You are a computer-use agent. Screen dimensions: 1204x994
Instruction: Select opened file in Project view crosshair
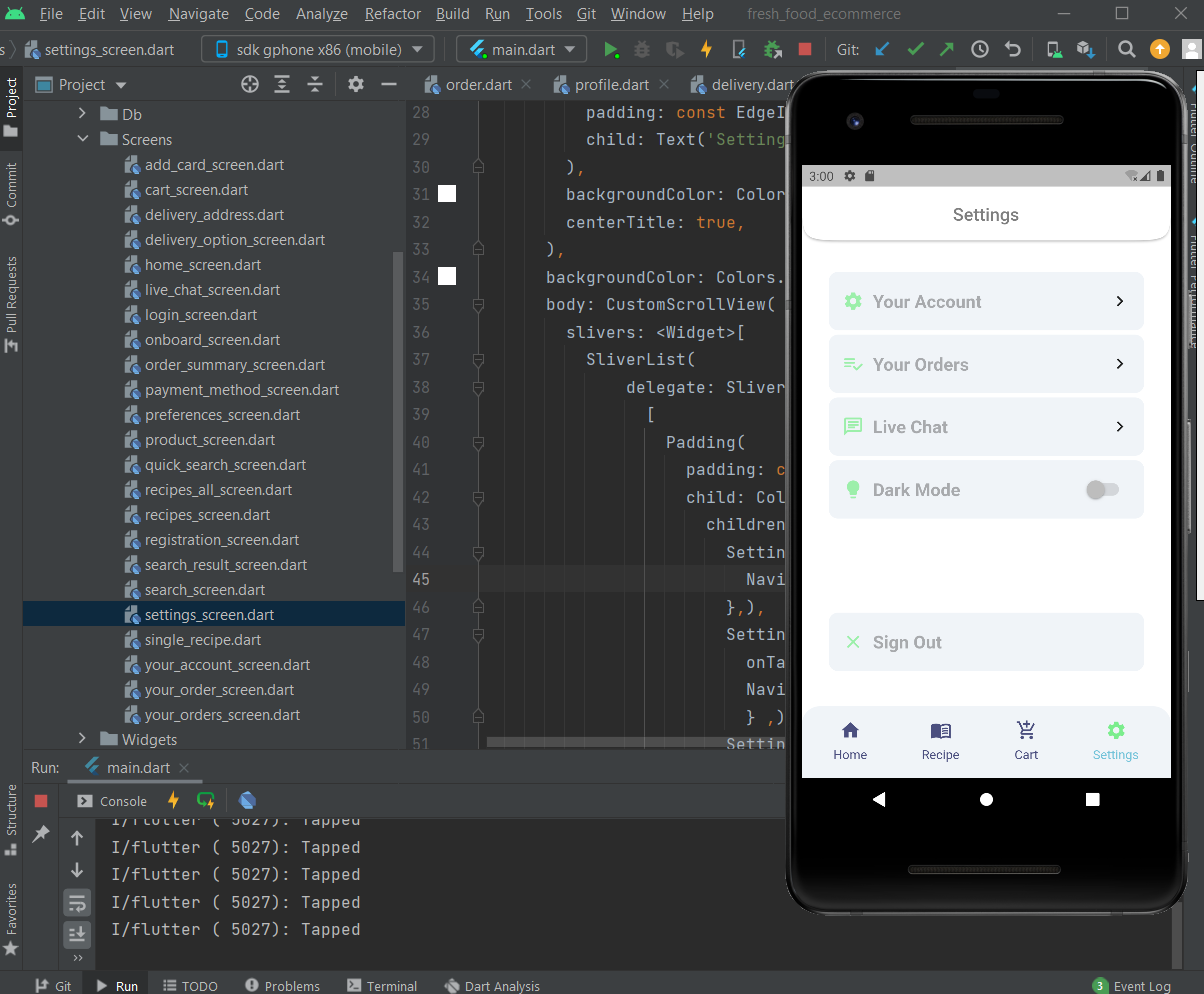coord(249,85)
